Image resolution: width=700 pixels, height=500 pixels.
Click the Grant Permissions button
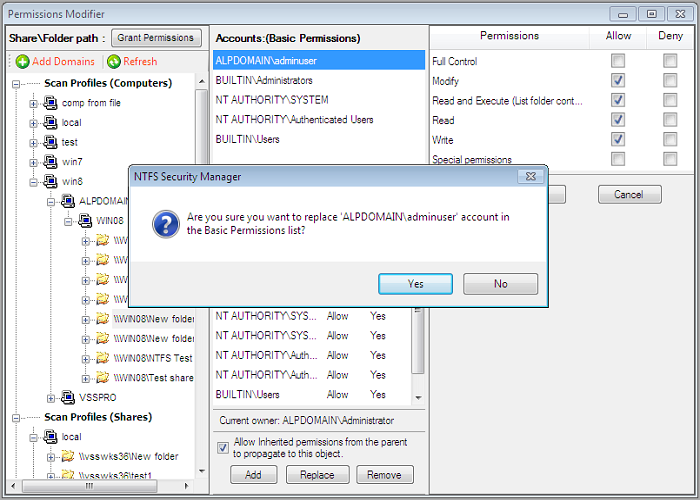tap(156, 37)
